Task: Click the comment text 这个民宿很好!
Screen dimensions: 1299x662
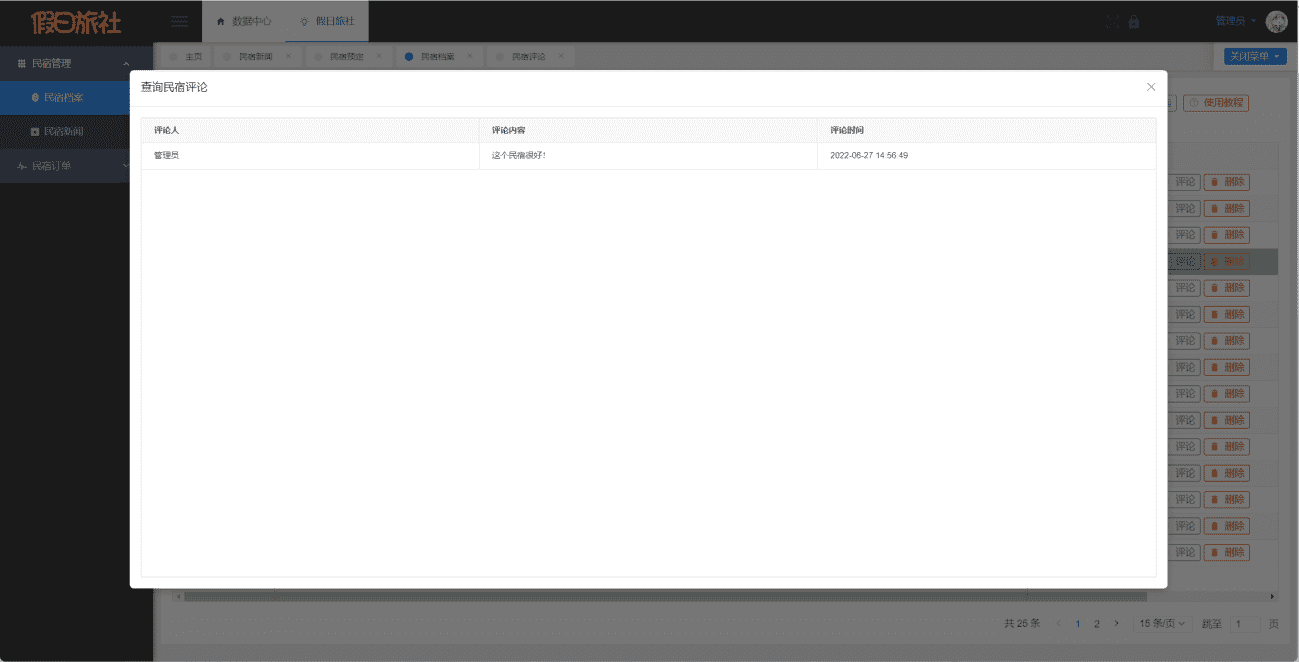Action: pyautogui.click(x=519, y=156)
